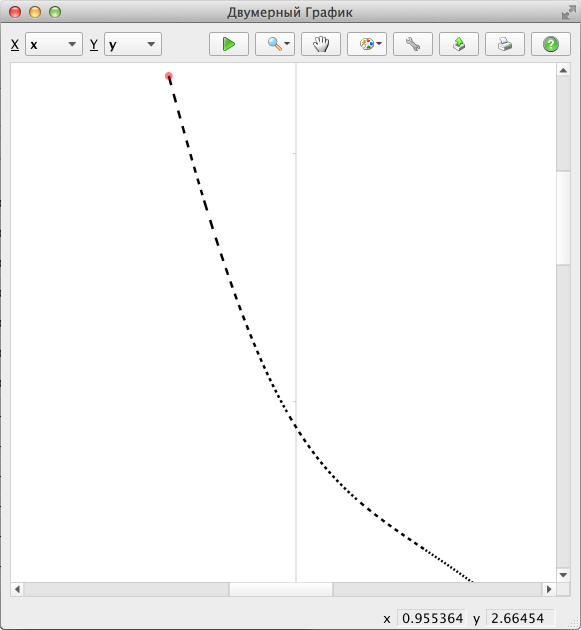Click the x coordinate value field

(x=432, y=618)
